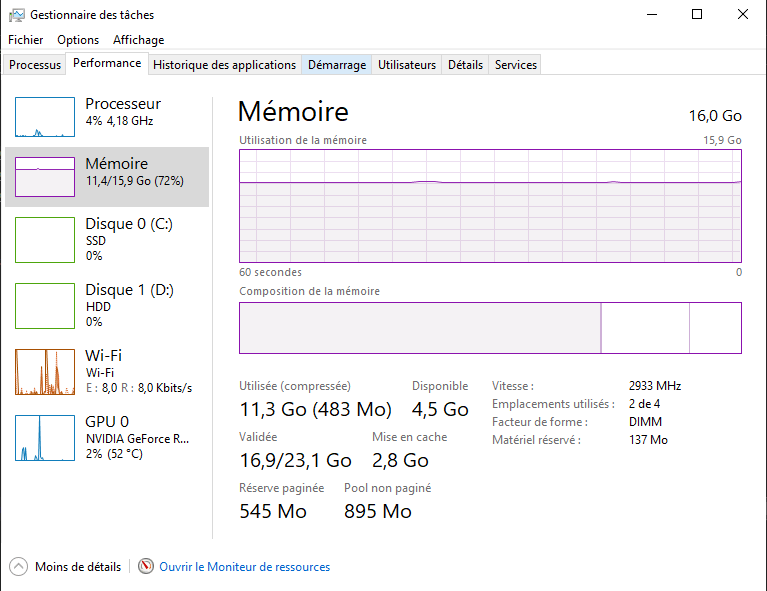
Task: Click the Resource Monitor gauge icon
Action: click(146, 567)
